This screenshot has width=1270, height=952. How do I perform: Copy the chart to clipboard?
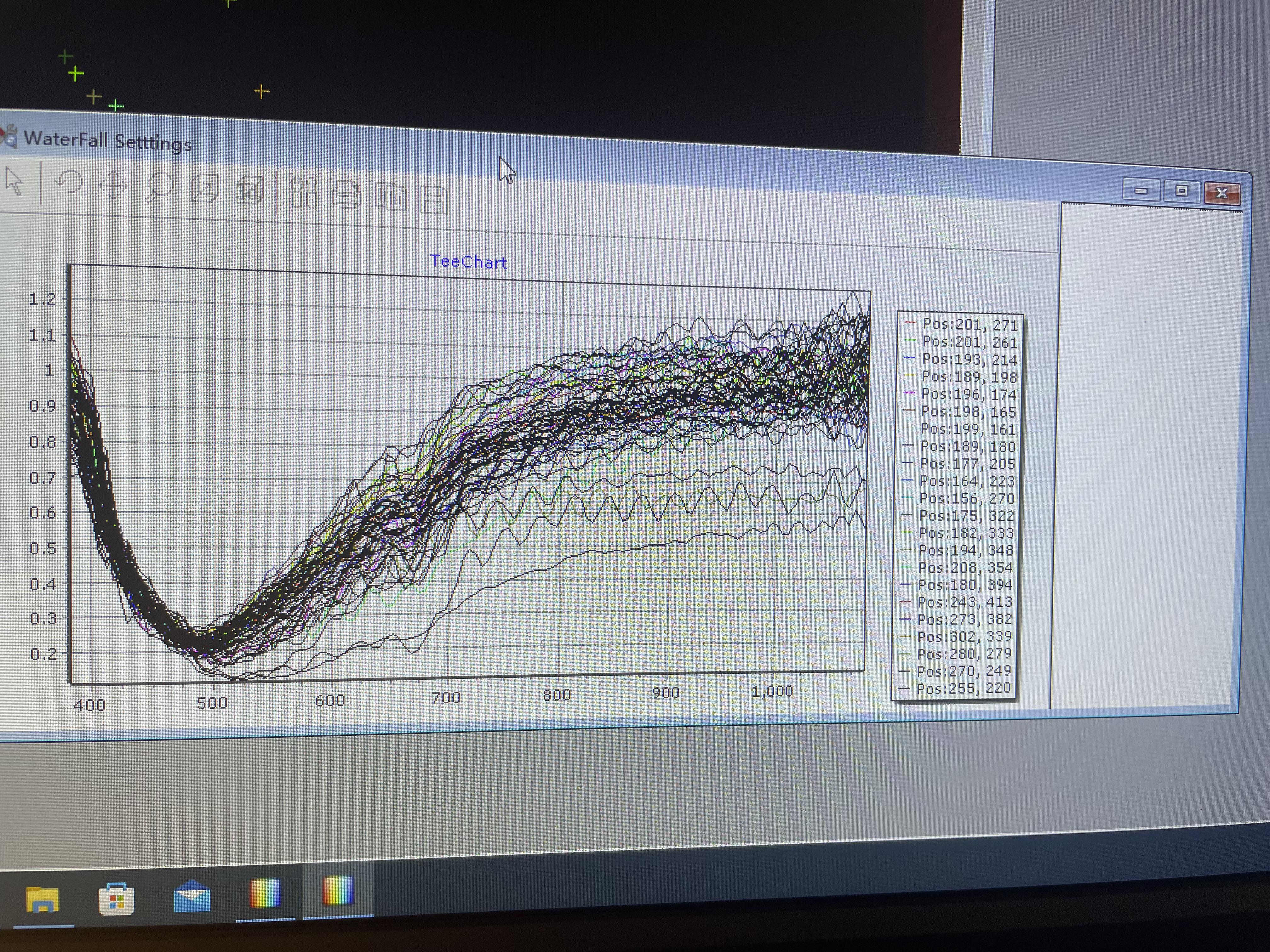tap(391, 197)
